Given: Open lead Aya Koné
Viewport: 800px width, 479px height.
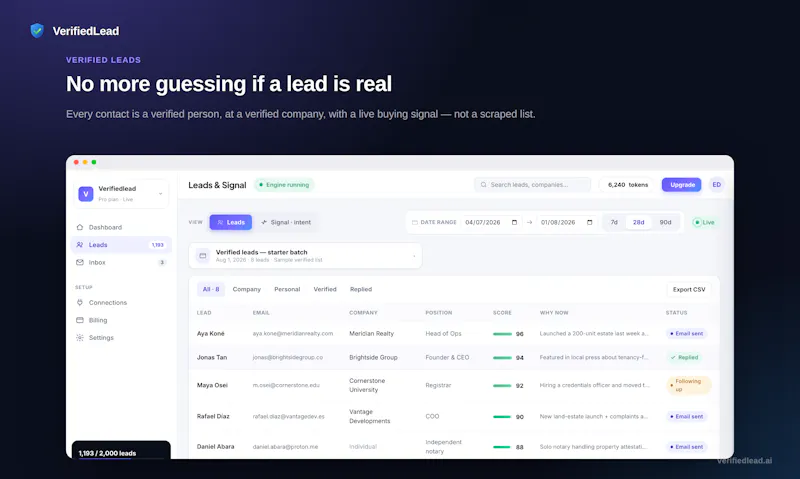Looking at the screenshot, I should pyautogui.click(x=211, y=334).
